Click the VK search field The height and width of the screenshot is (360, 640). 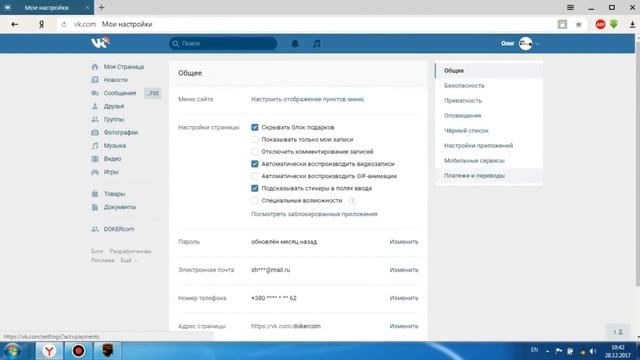pos(223,44)
